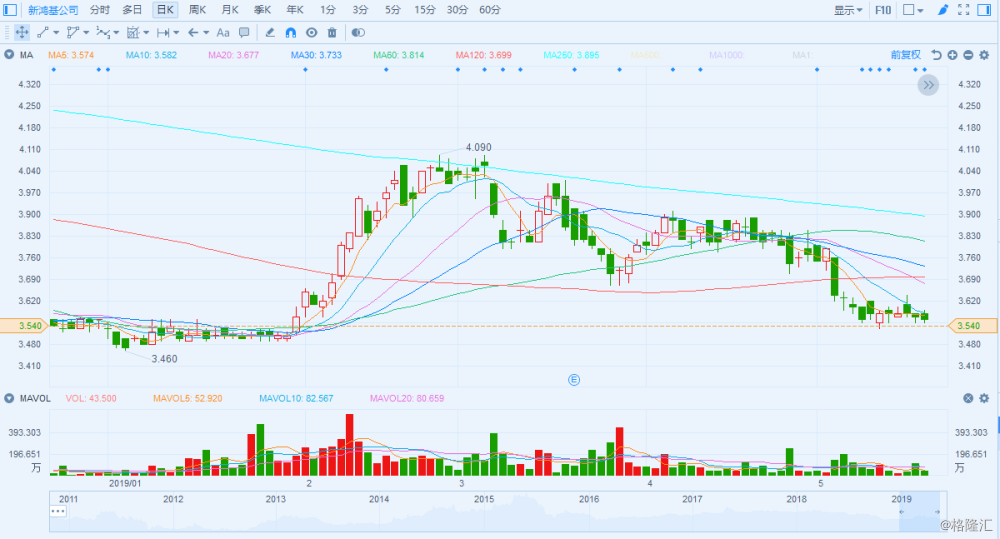1000x539 pixels.
Task: Select the range measurement tool
Action: (x=163, y=33)
